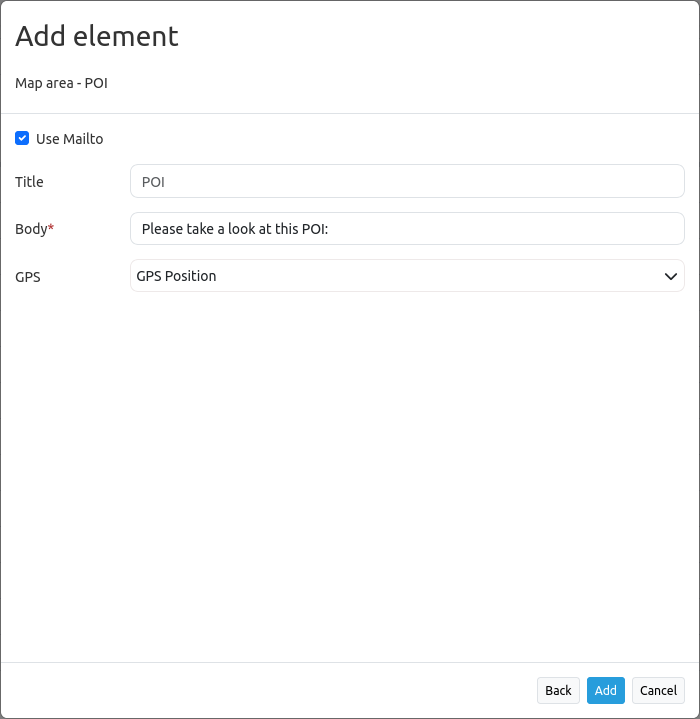
Task: Click the Add element heading
Action: pos(97,37)
